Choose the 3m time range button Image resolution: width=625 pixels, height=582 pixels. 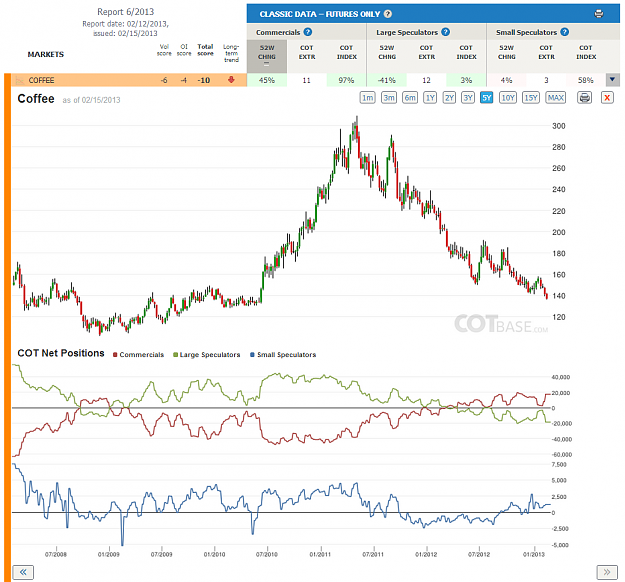coord(389,98)
